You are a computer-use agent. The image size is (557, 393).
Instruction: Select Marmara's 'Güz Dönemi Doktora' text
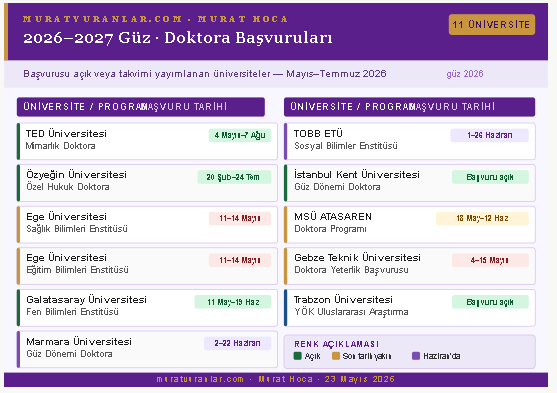pos(69,354)
